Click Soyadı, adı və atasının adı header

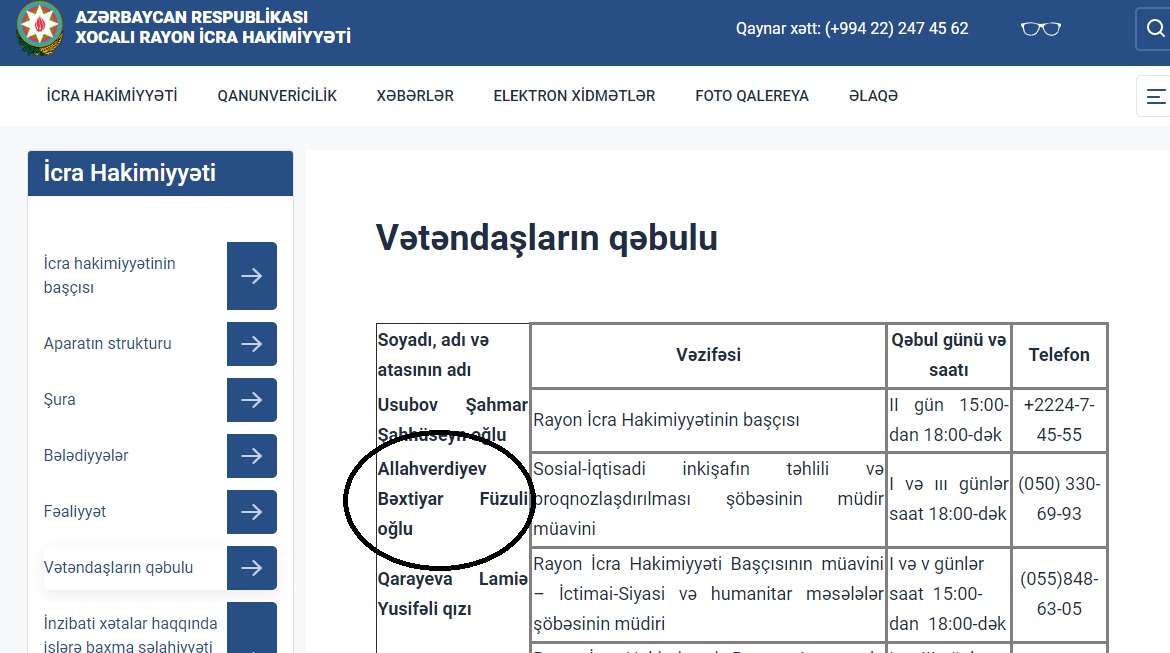point(453,355)
